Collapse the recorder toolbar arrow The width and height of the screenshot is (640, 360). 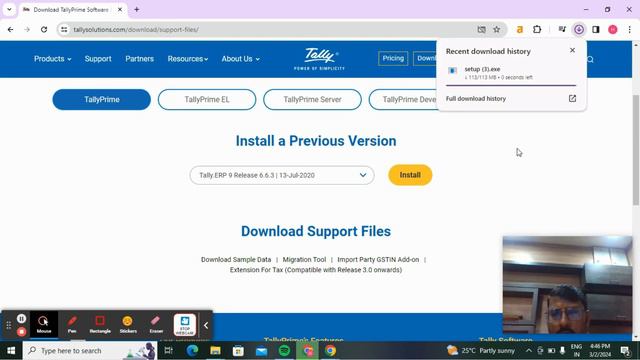tap(206, 325)
